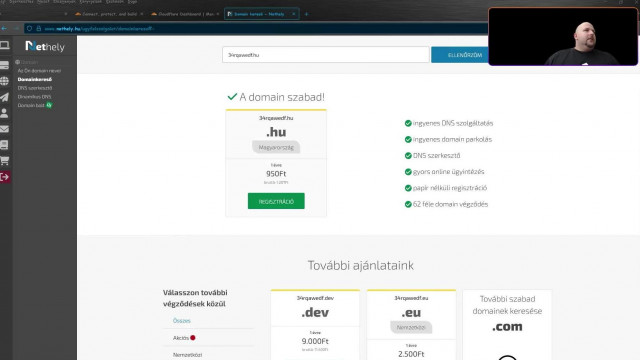Click ingyenes DNS szolgáltatás feature text
This screenshot has height=360, width=640.
click(453, 123)
